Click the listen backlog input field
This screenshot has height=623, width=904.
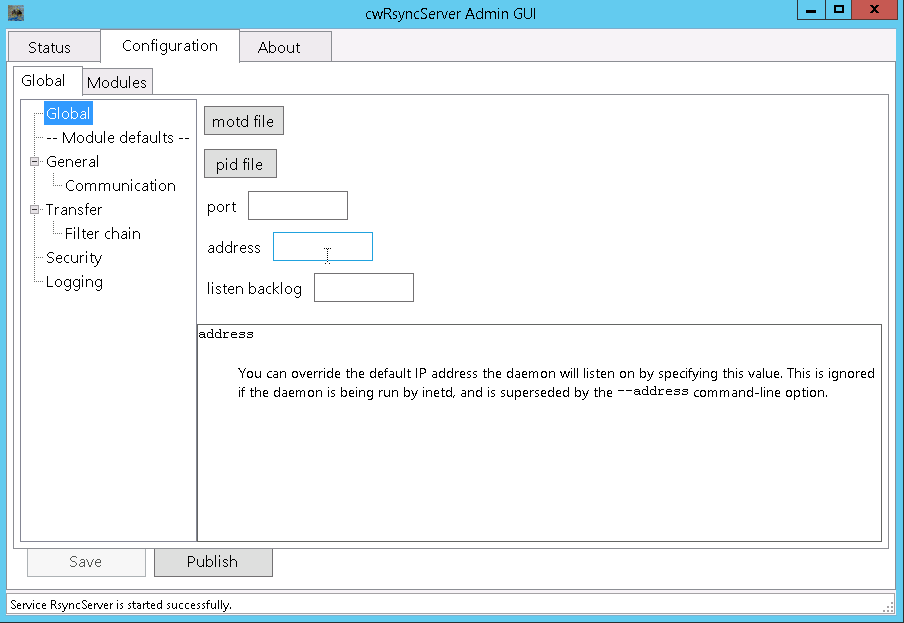[x=363, y=287]
